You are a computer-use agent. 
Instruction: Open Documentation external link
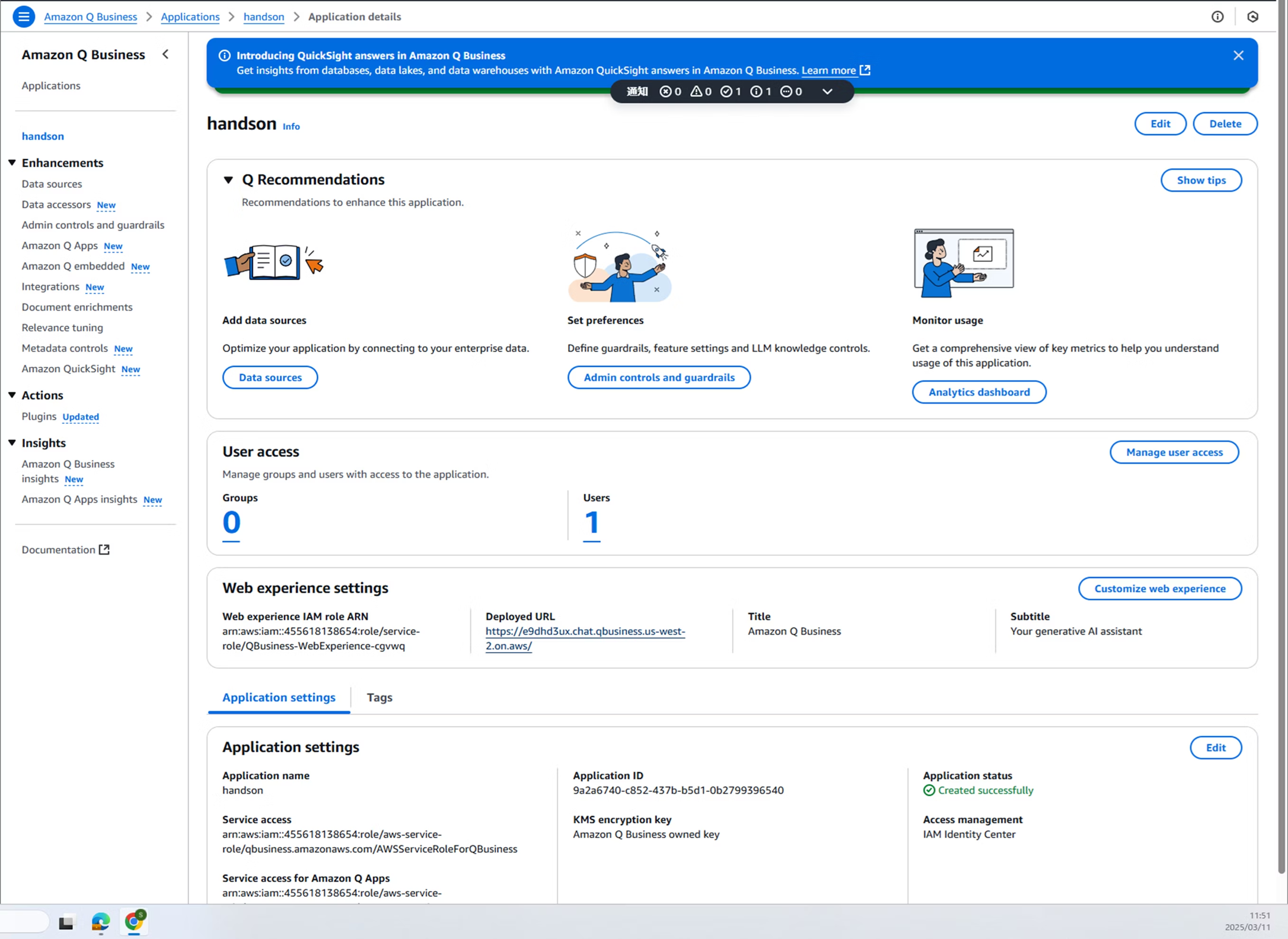coord(65,550)
